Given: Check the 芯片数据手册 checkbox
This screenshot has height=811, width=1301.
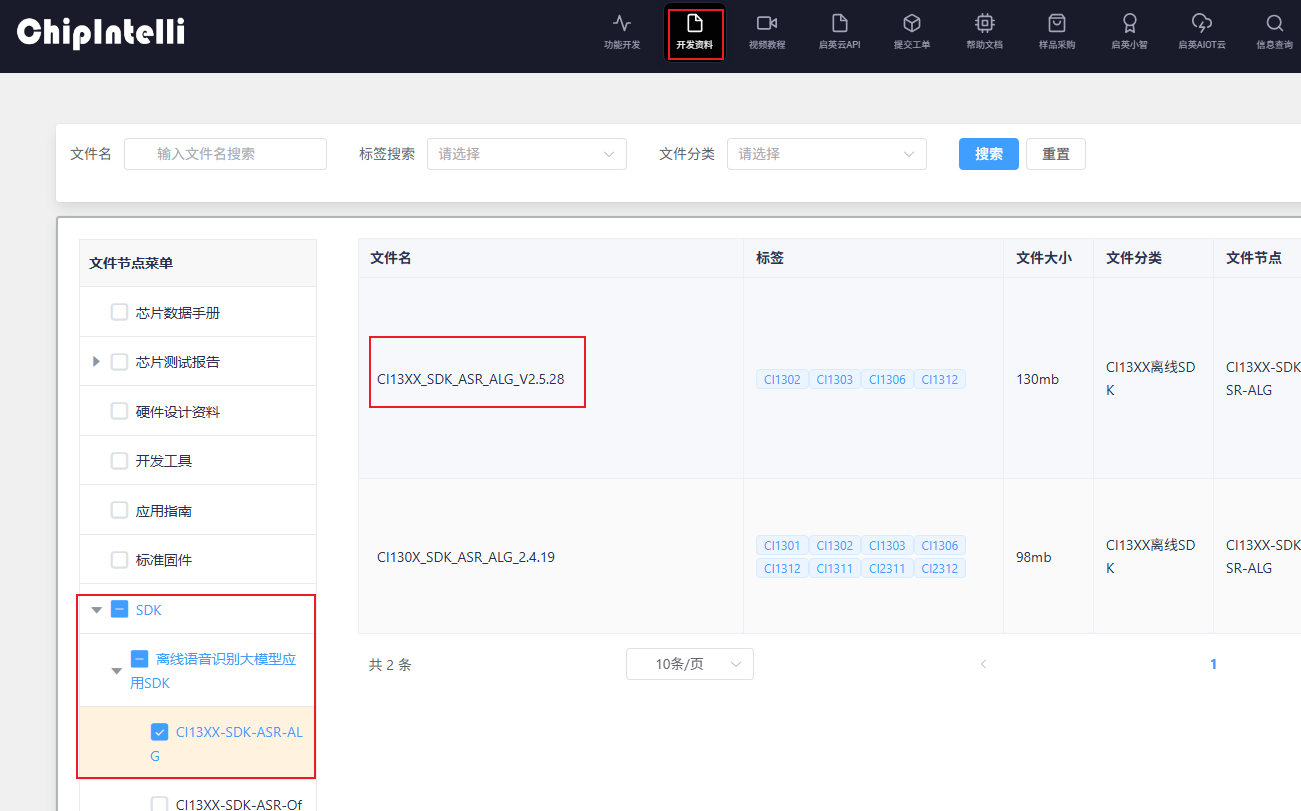Looking at the screenshot, I should (x=119, y=312).
